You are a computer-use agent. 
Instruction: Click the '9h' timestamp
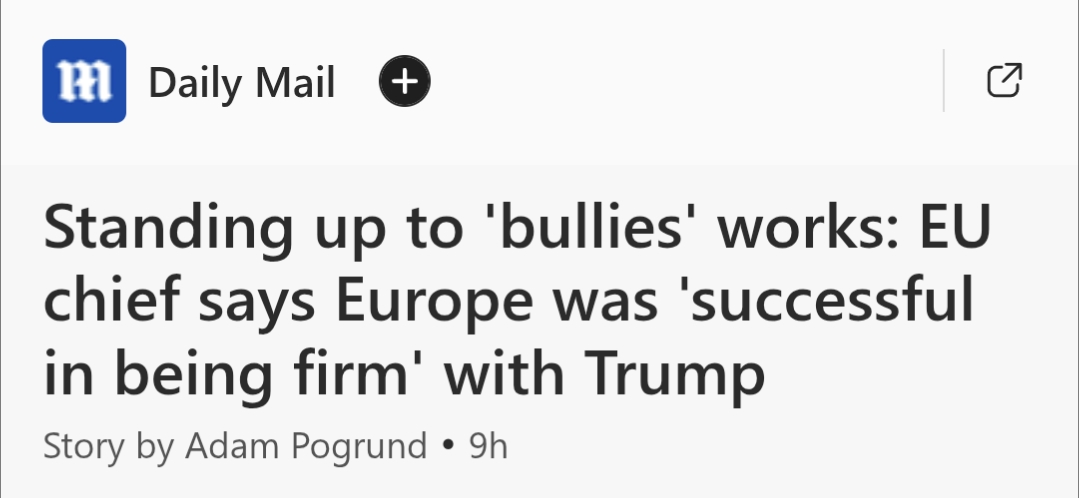coord(488,446)
